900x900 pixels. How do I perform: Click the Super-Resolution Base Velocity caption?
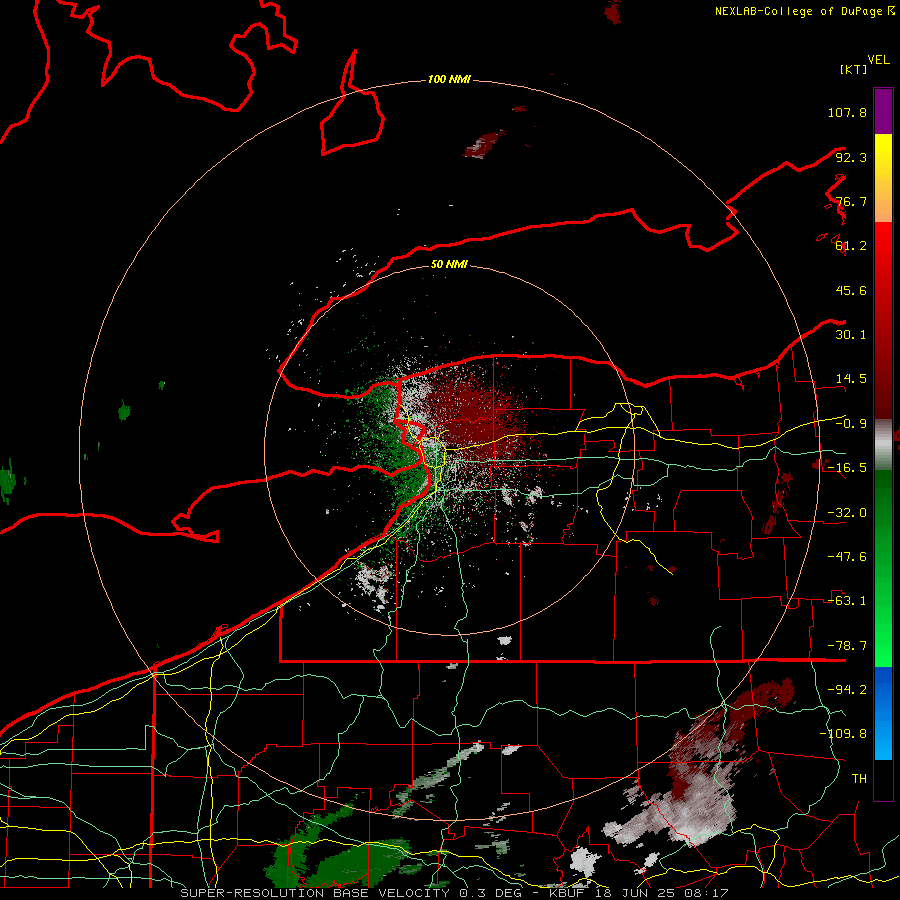(x=454, y=893)
